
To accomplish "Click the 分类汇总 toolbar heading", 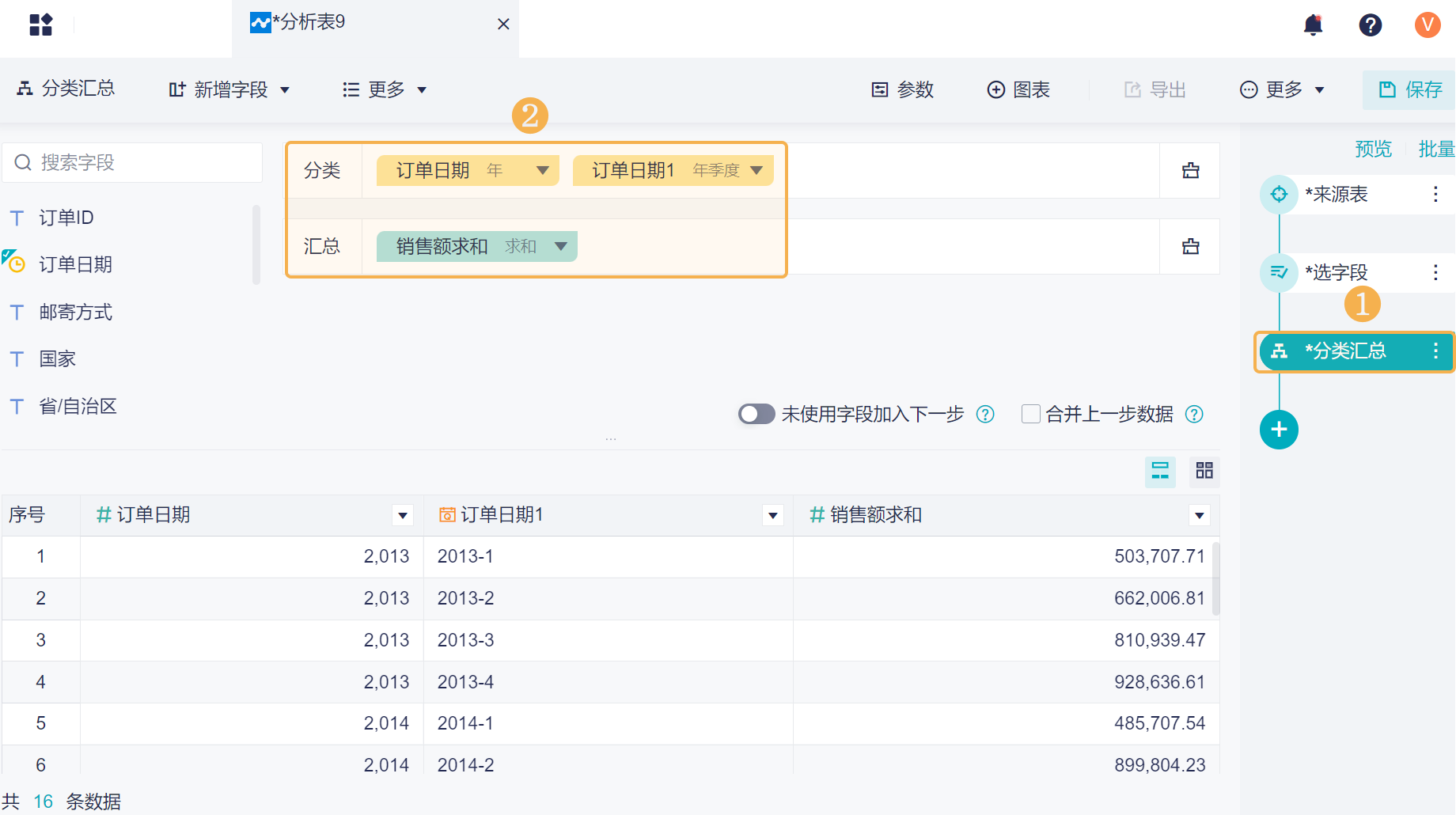I will click(66, 89).
